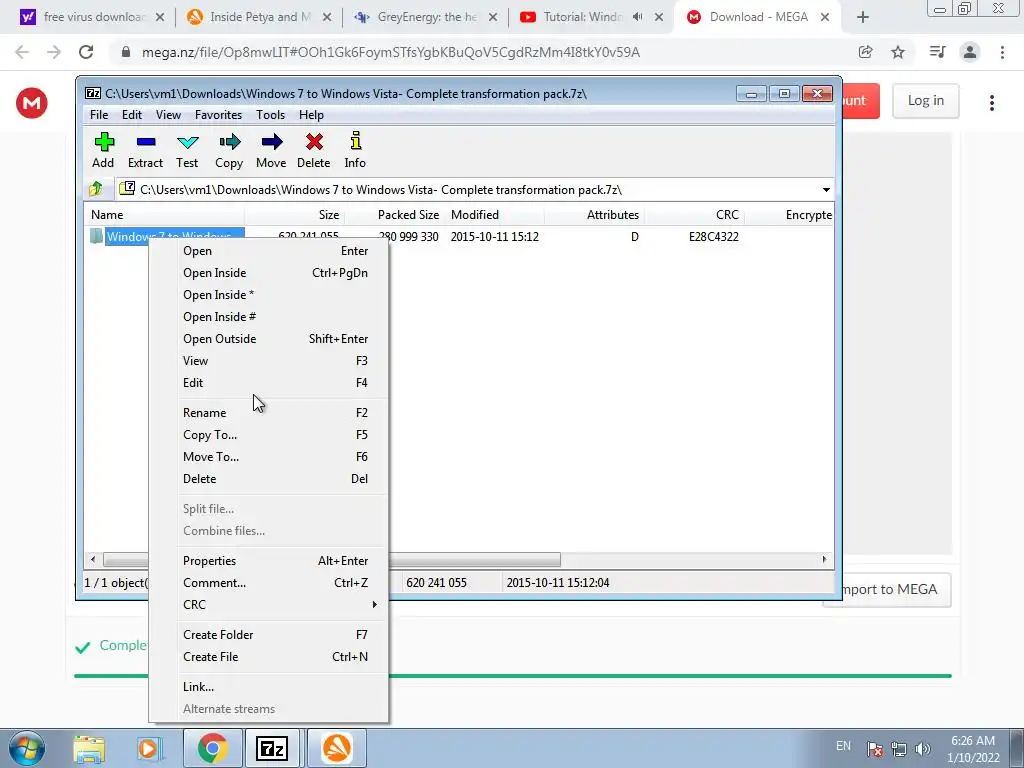Select Comment... in context menu
The height and width of the screenshot is (768, 1024).
tap(269, 583)
